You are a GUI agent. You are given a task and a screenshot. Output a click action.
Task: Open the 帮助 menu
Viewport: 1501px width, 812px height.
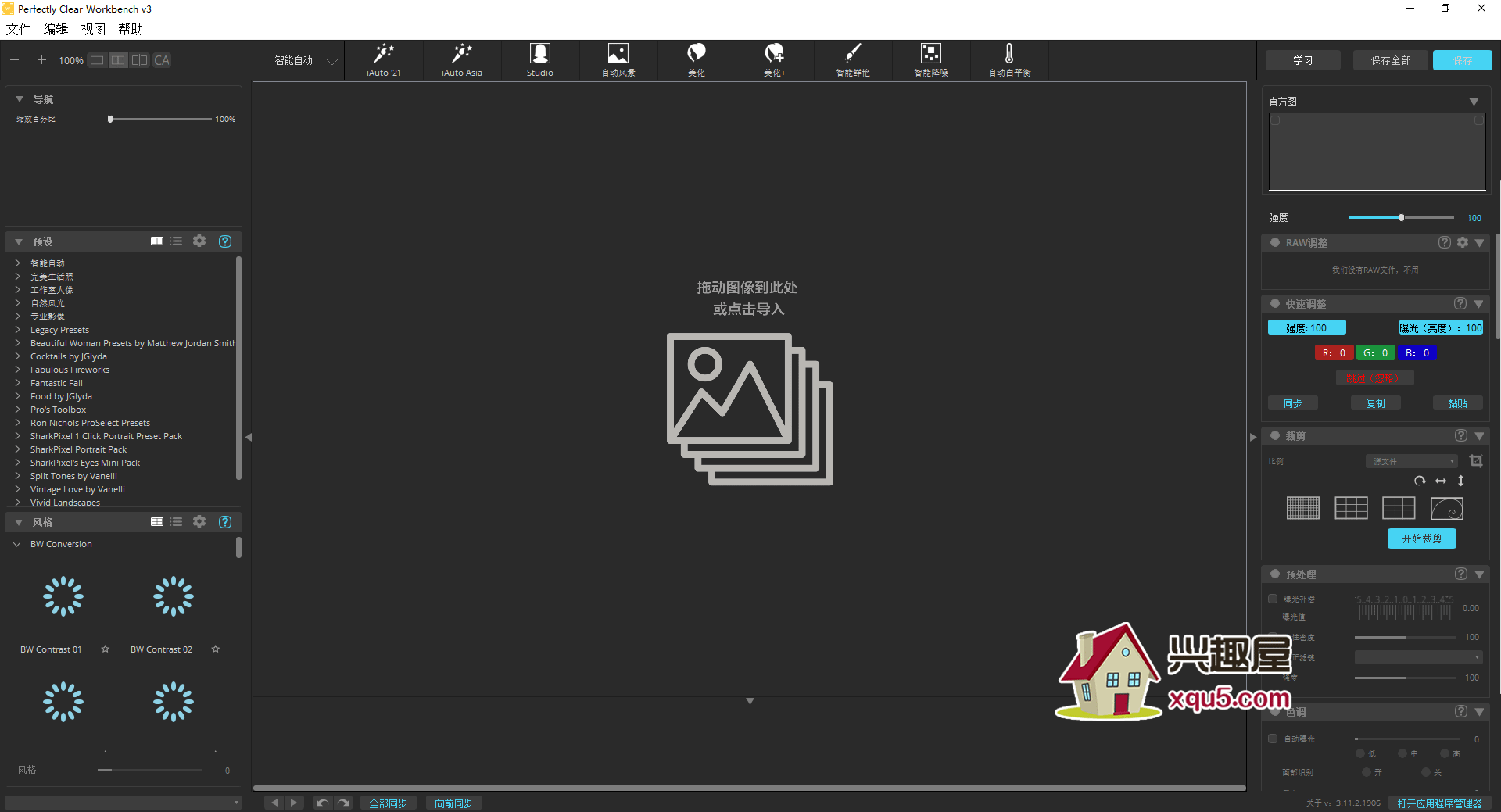coord(131,29)
